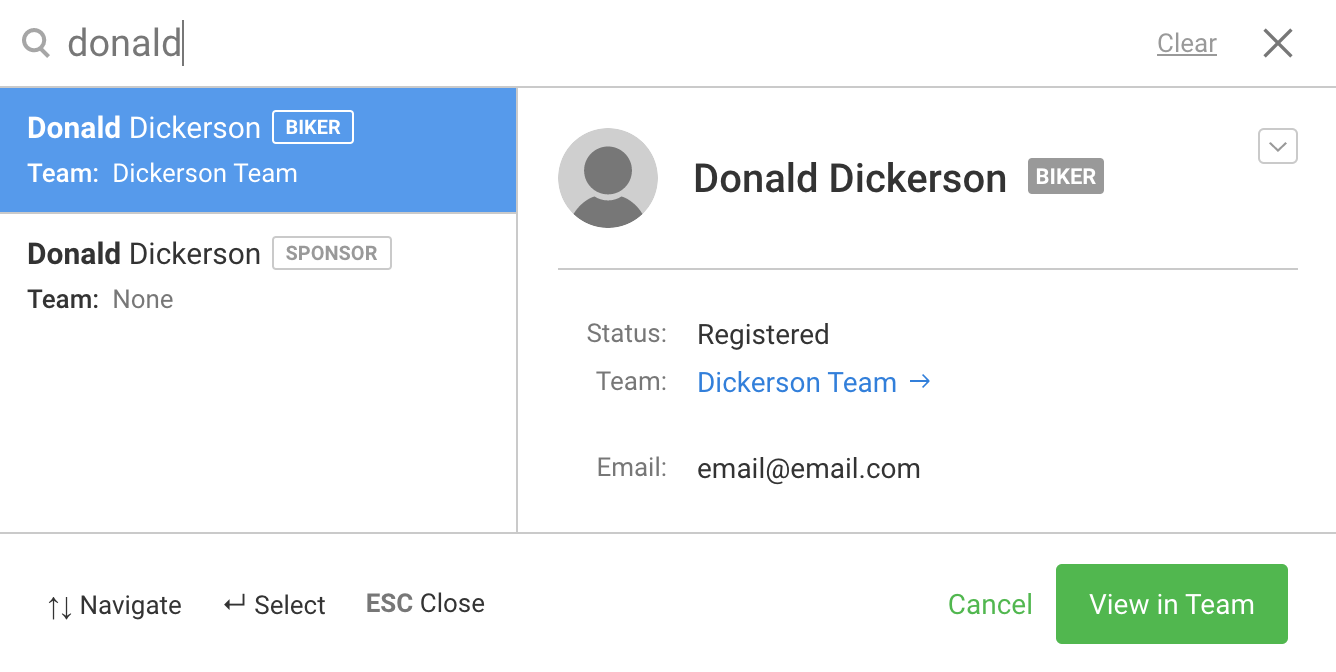Open the Dickerson Team link
Screen dimensions: 1336x672
tap(796, 382)
